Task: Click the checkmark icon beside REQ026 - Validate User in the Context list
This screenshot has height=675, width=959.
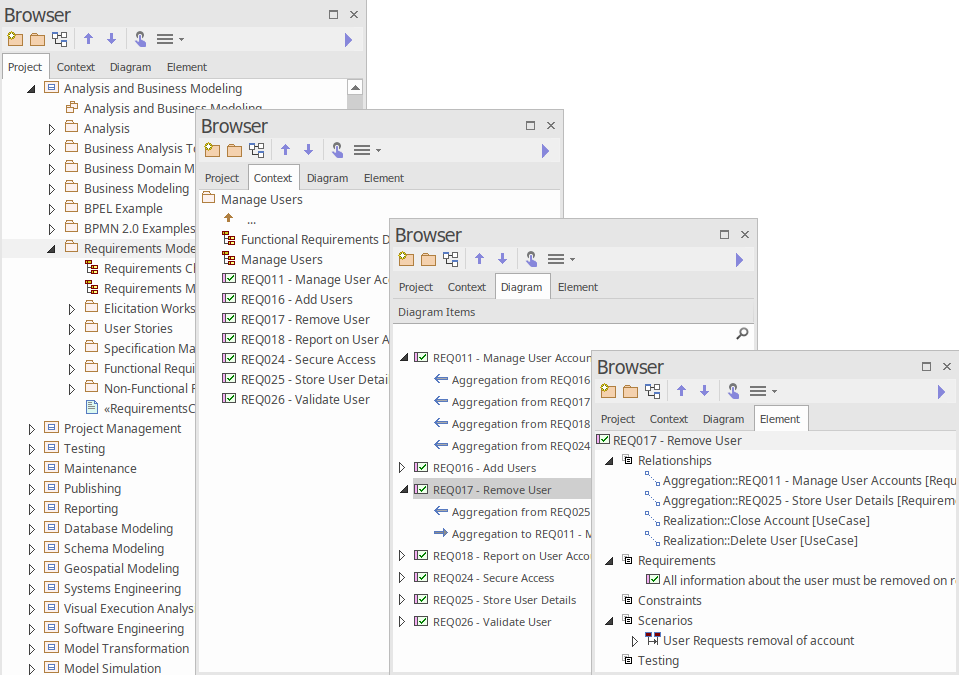Action: point(229,399)
